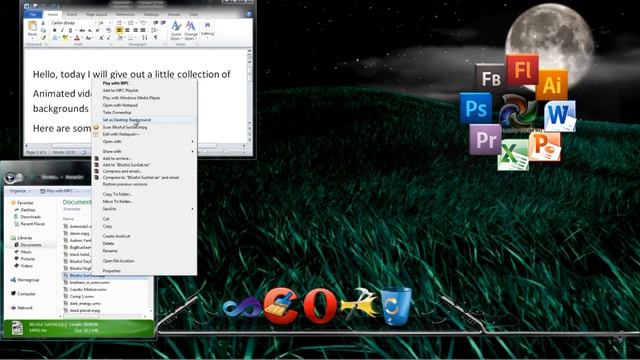Open the Organize dropdown in Explorer
Image resolution: width=640 pixels, height=360 pixels.
pyautogui.click(x=20, y=191)
